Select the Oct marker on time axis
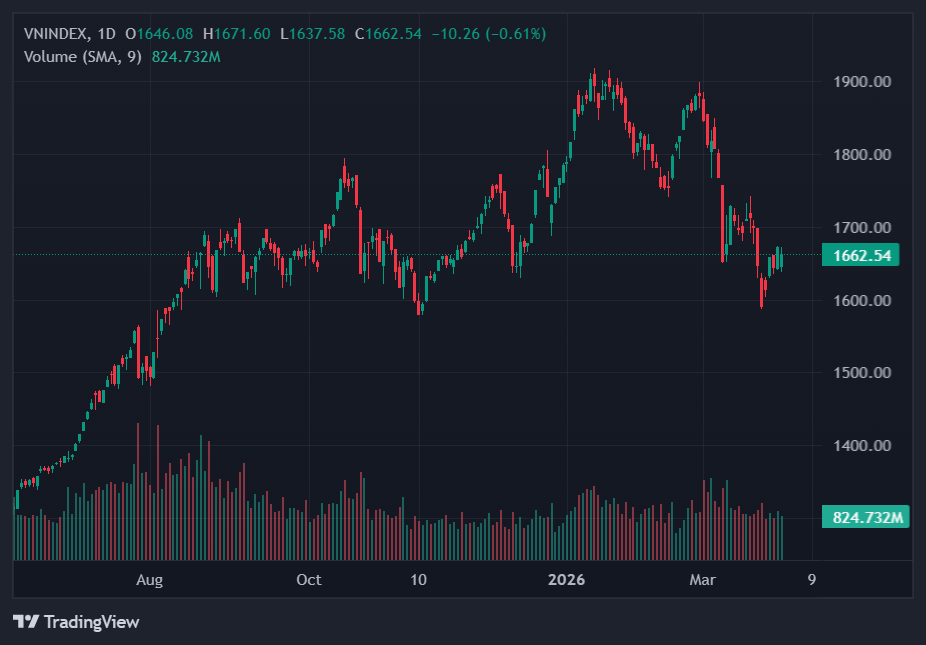The image size is (926, 645). (x=309, y=579)
